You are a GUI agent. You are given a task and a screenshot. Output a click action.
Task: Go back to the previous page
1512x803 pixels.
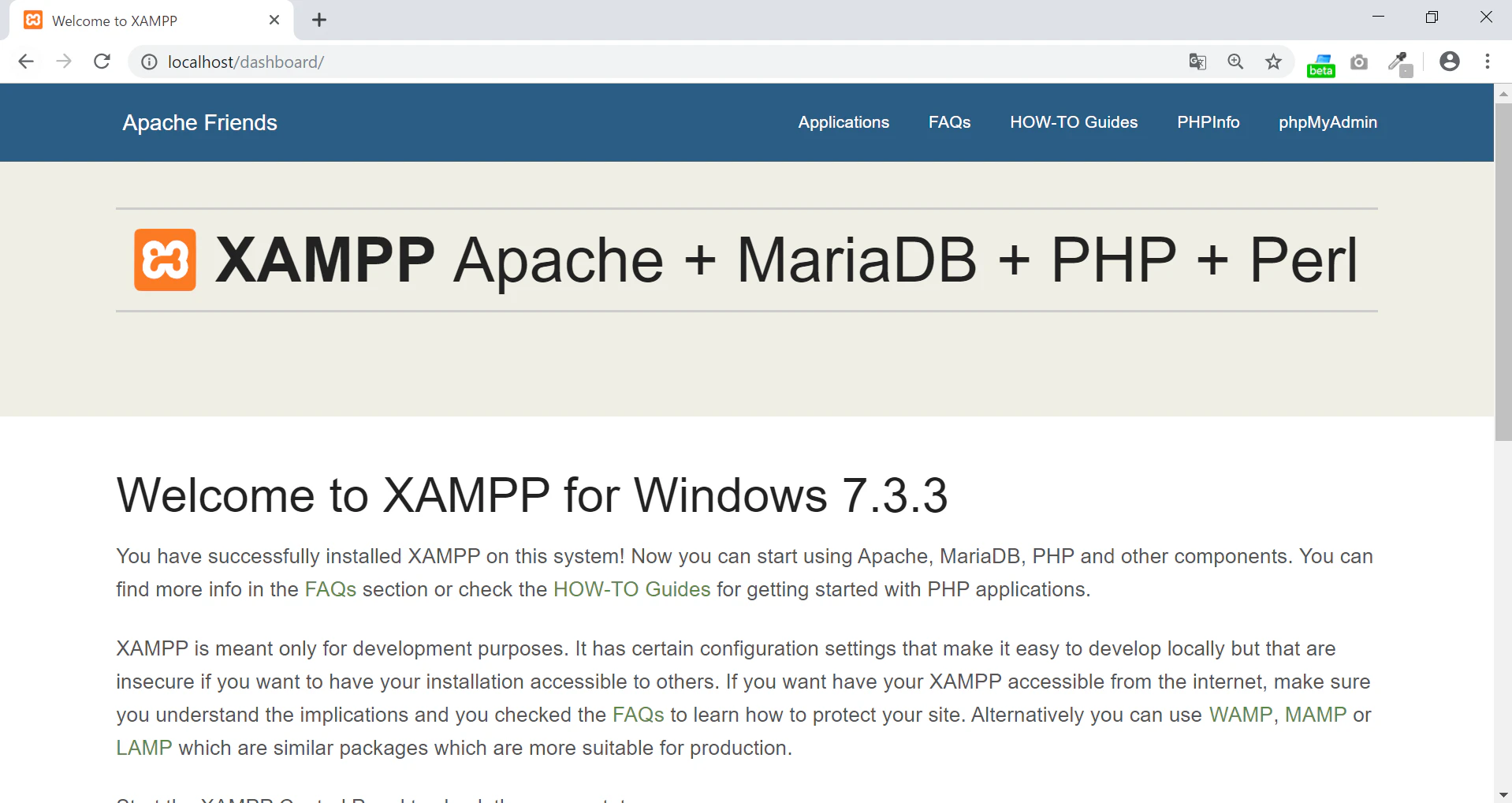pos(26,62)
